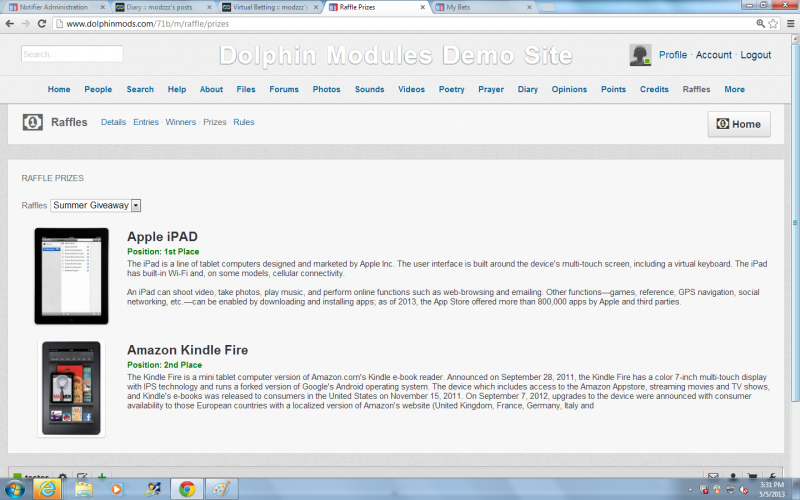Bookmark this page with the star icon
The height and width of the screenshot is (500, 800).
tap(773, 23)
